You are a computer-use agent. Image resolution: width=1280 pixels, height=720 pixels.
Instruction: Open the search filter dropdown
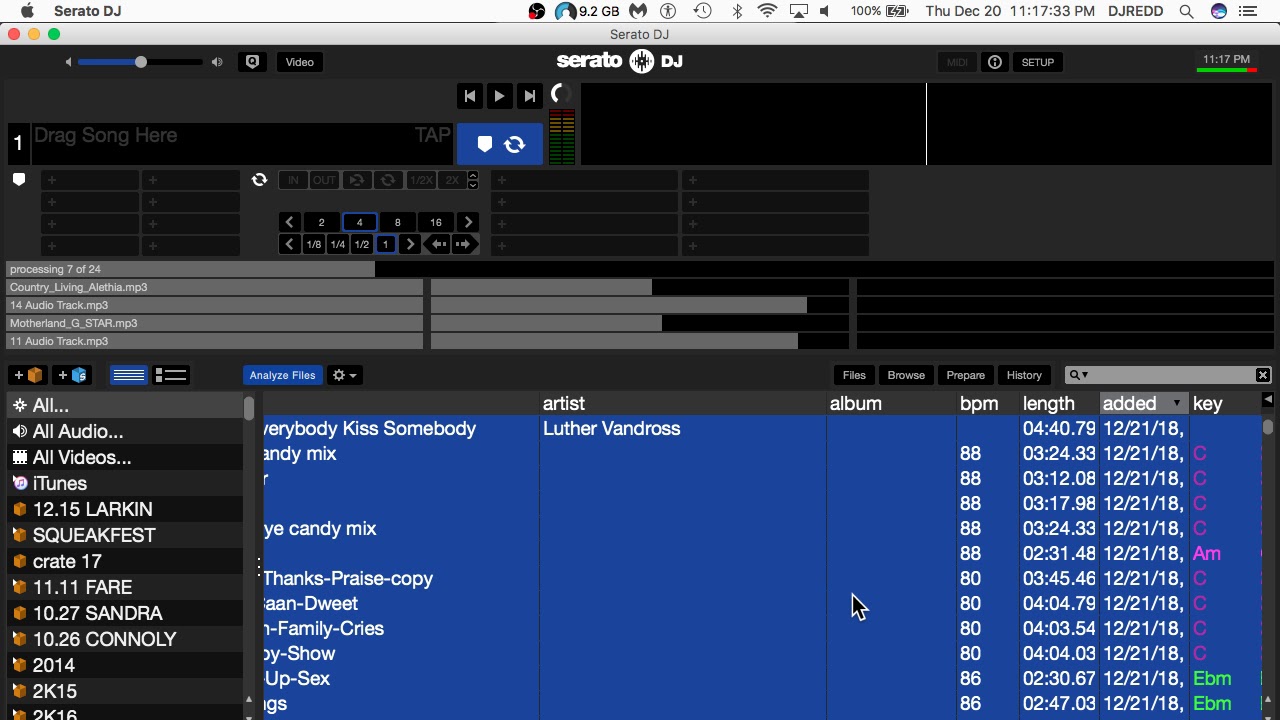[1079, 375]
